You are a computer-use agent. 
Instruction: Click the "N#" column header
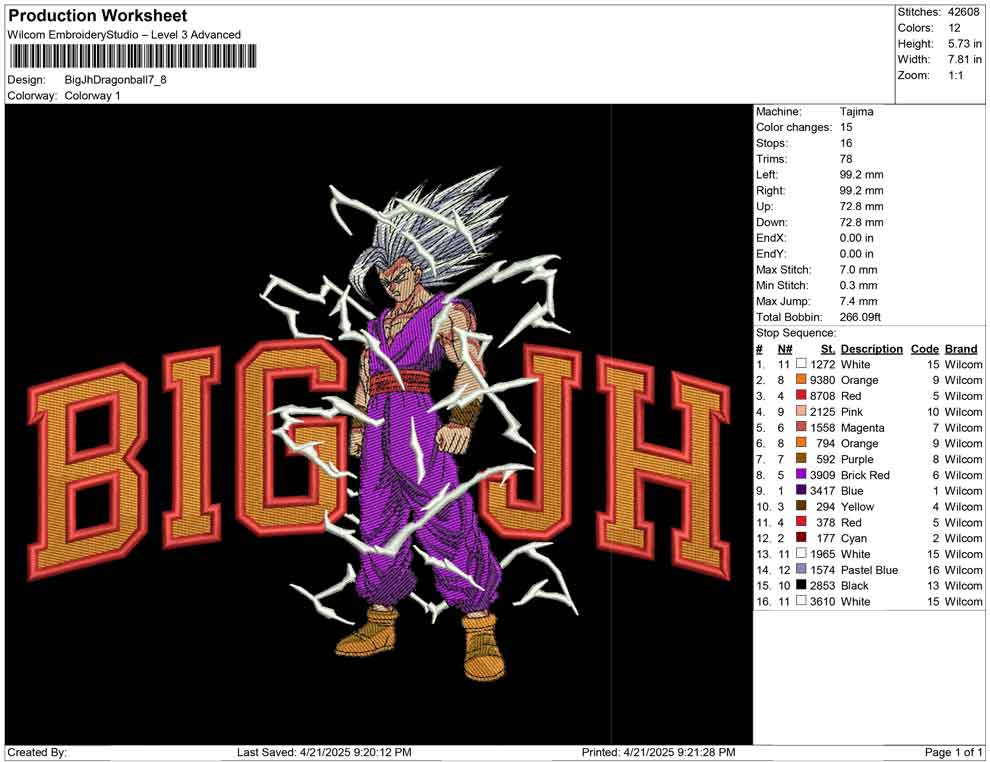pos(785,348)
